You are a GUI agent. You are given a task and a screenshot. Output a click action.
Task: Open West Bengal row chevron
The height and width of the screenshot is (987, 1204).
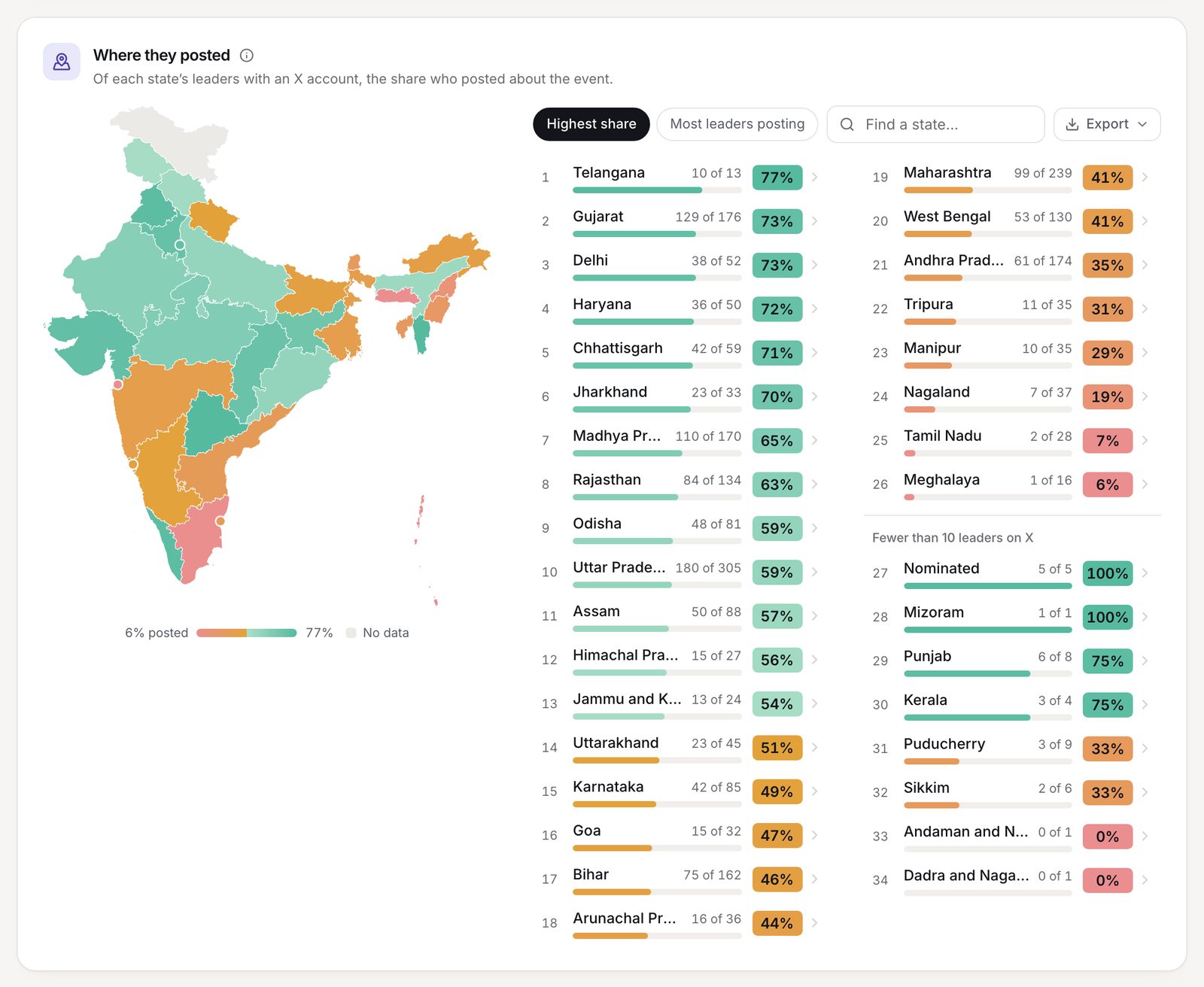point(1145,221)
